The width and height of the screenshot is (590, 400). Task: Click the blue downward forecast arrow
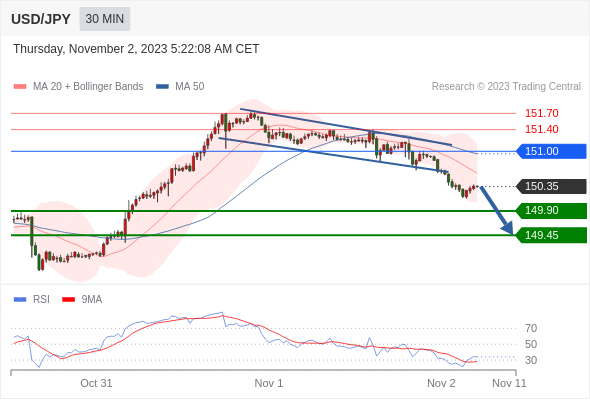497,210
